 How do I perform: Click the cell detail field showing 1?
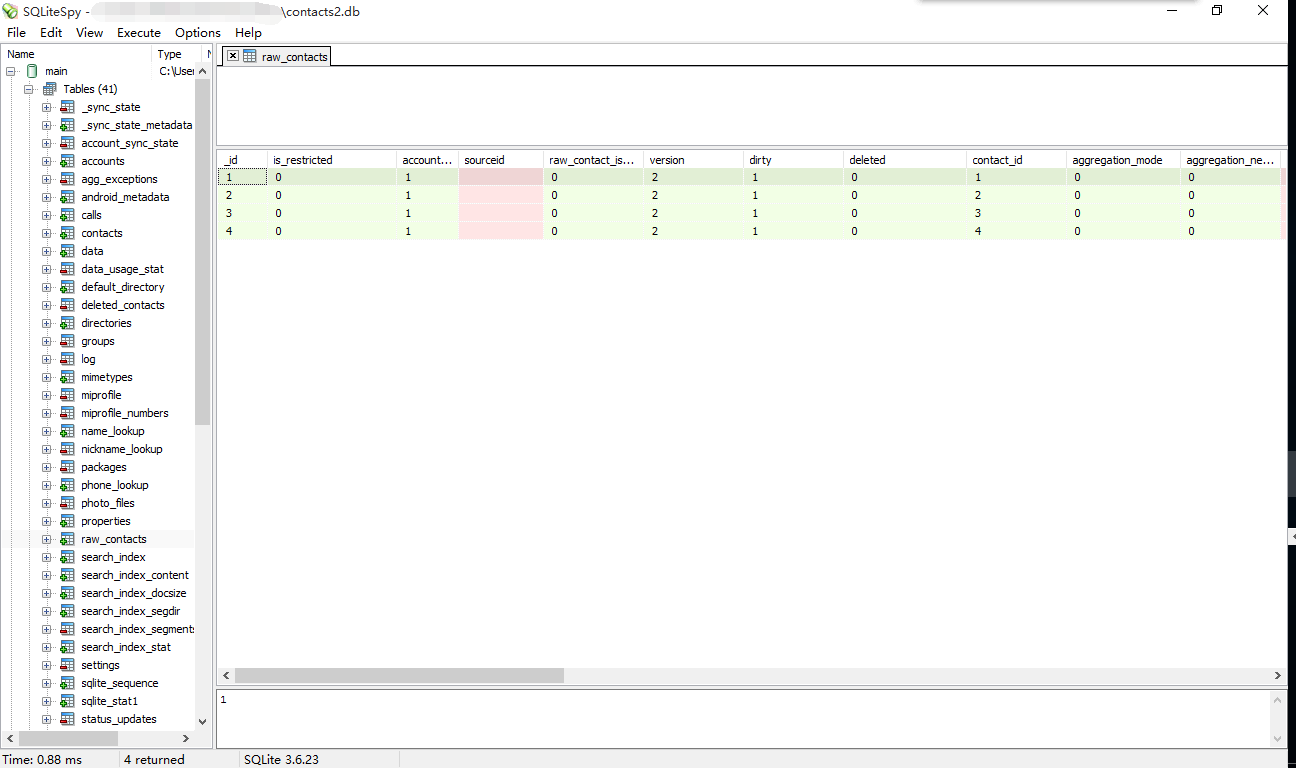tap(743, 717)
